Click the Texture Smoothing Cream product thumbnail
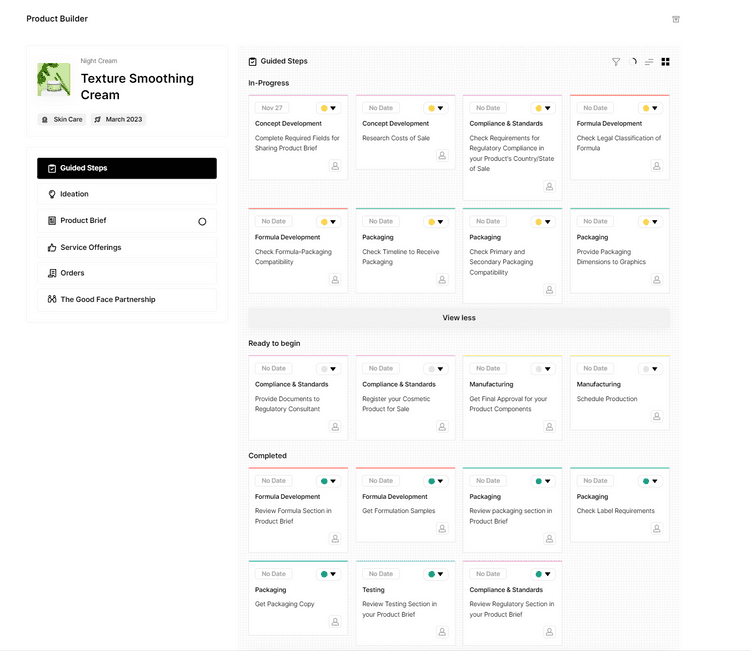750x651 pixels. coord(54,79)
